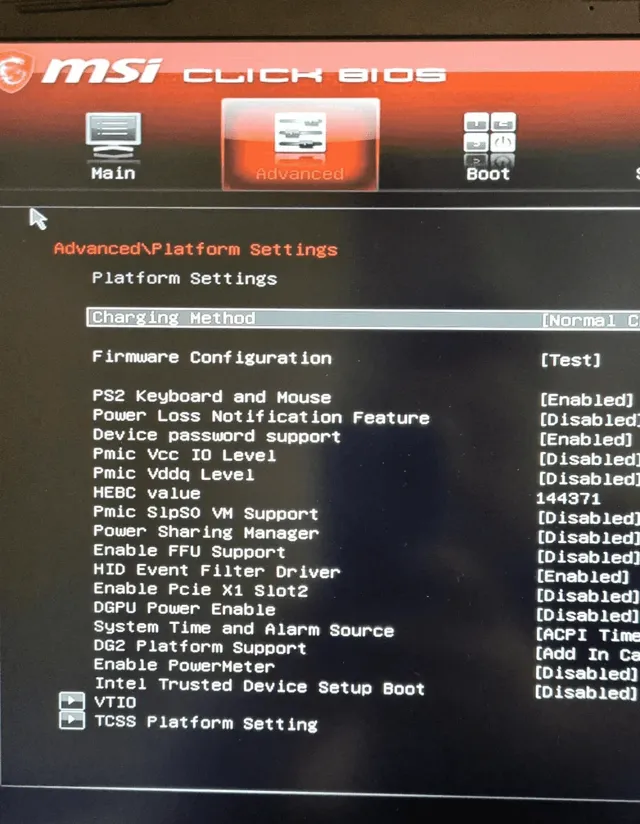
Task: Toggle Enable Pcie X1 Slot2 value
Action: click(x=587, y=596)
